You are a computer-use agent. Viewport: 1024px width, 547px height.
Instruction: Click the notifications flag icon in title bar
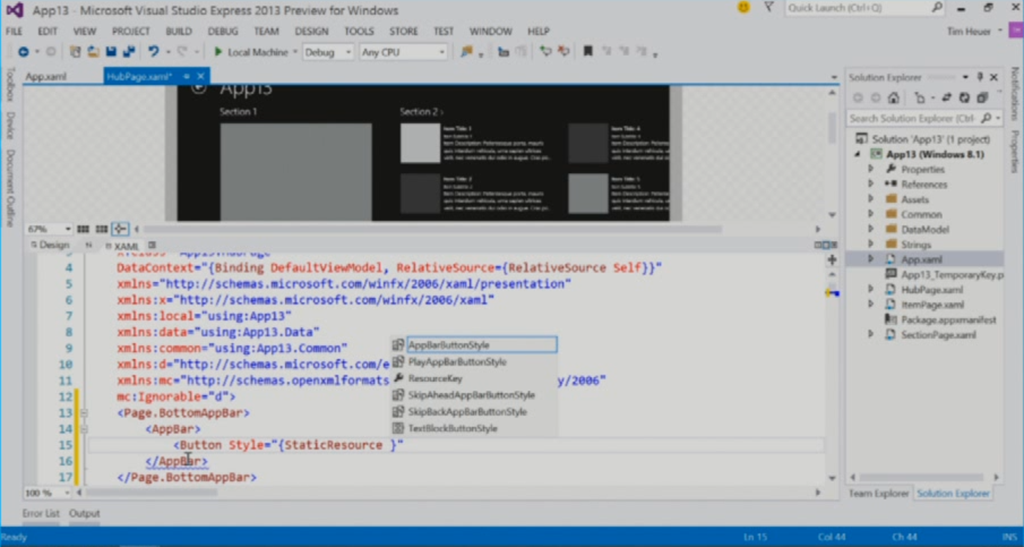pos(769,7)
